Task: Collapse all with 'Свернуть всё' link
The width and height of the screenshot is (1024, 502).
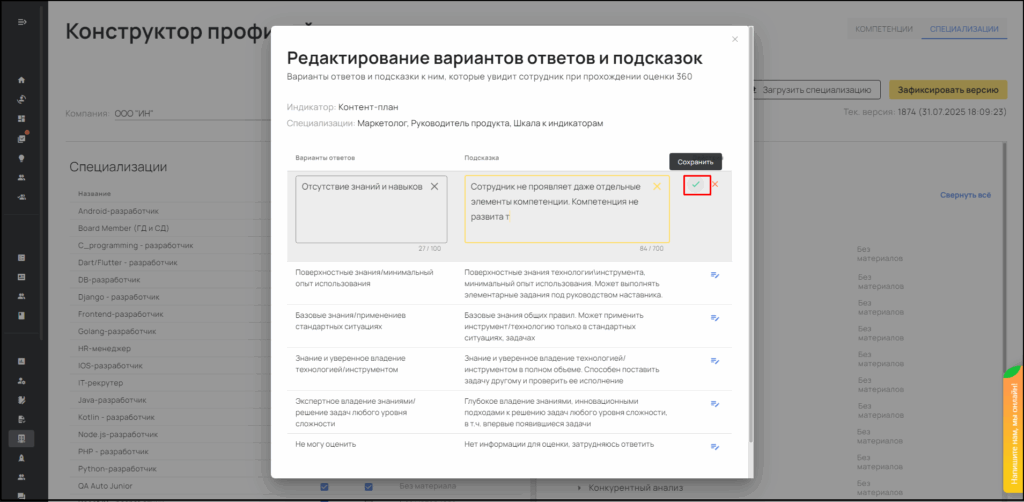Action: 965,195
